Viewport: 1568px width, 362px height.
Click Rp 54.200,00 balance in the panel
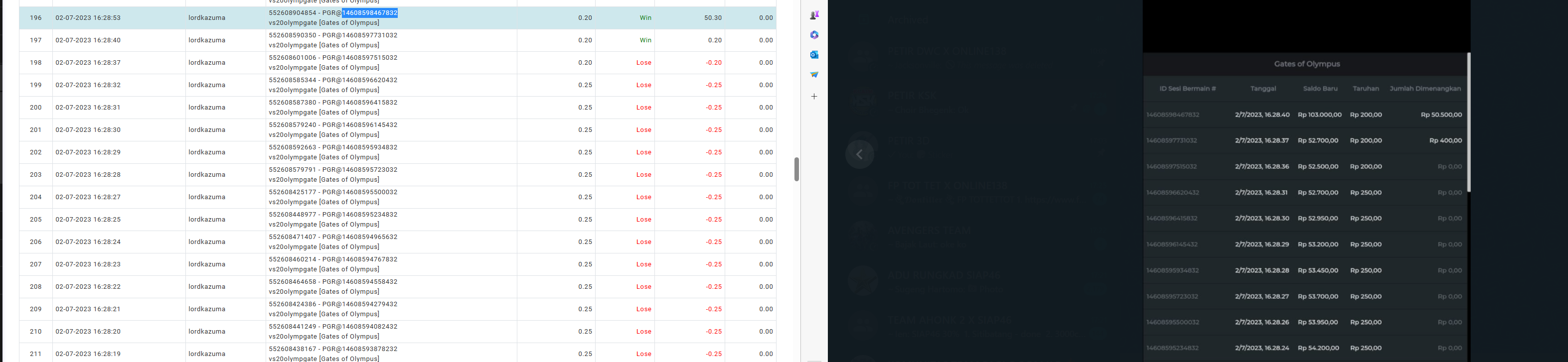(1318, 349)
